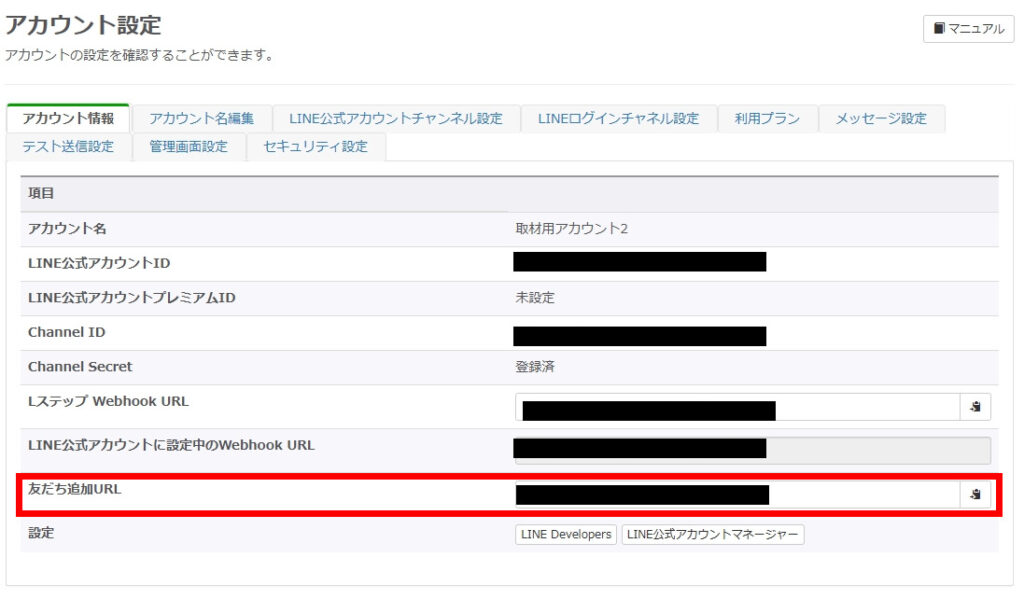Open the アカウント名編集 tab
Viewport: 1024px width, 599px height.
201,118
